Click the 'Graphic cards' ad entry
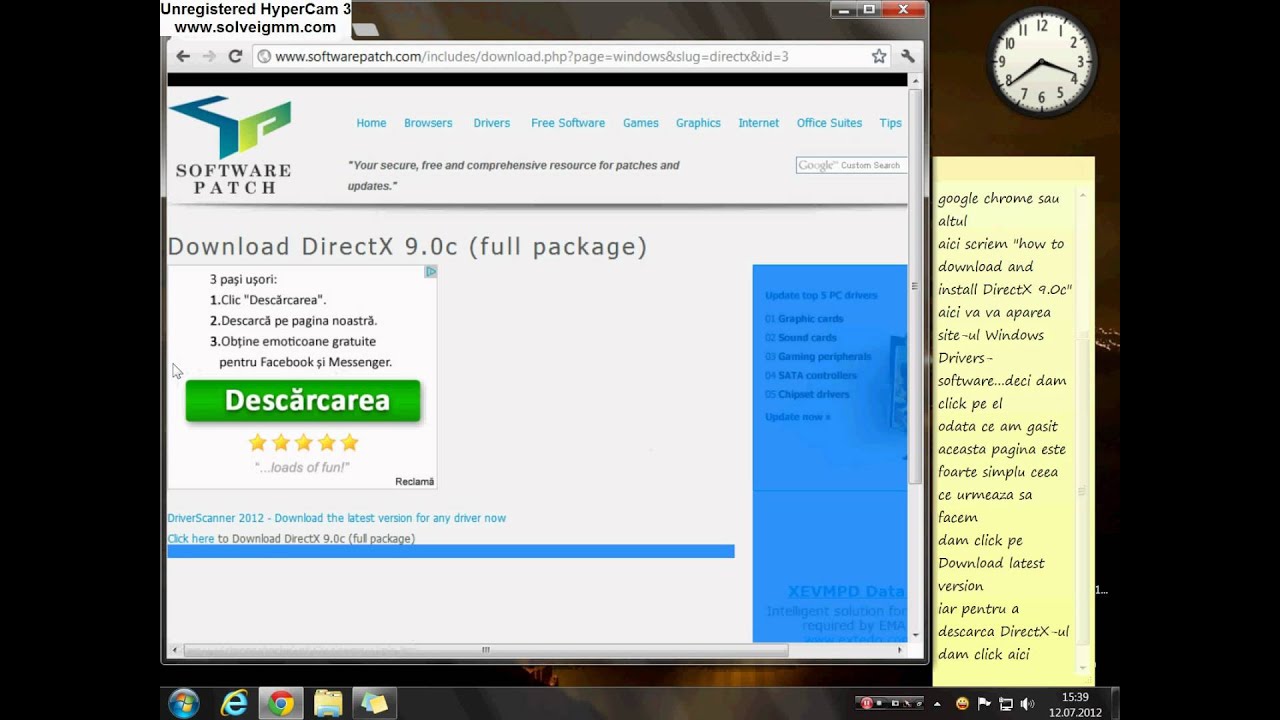The height and width of the screenshot is (720, 1280). pos(810,318)
